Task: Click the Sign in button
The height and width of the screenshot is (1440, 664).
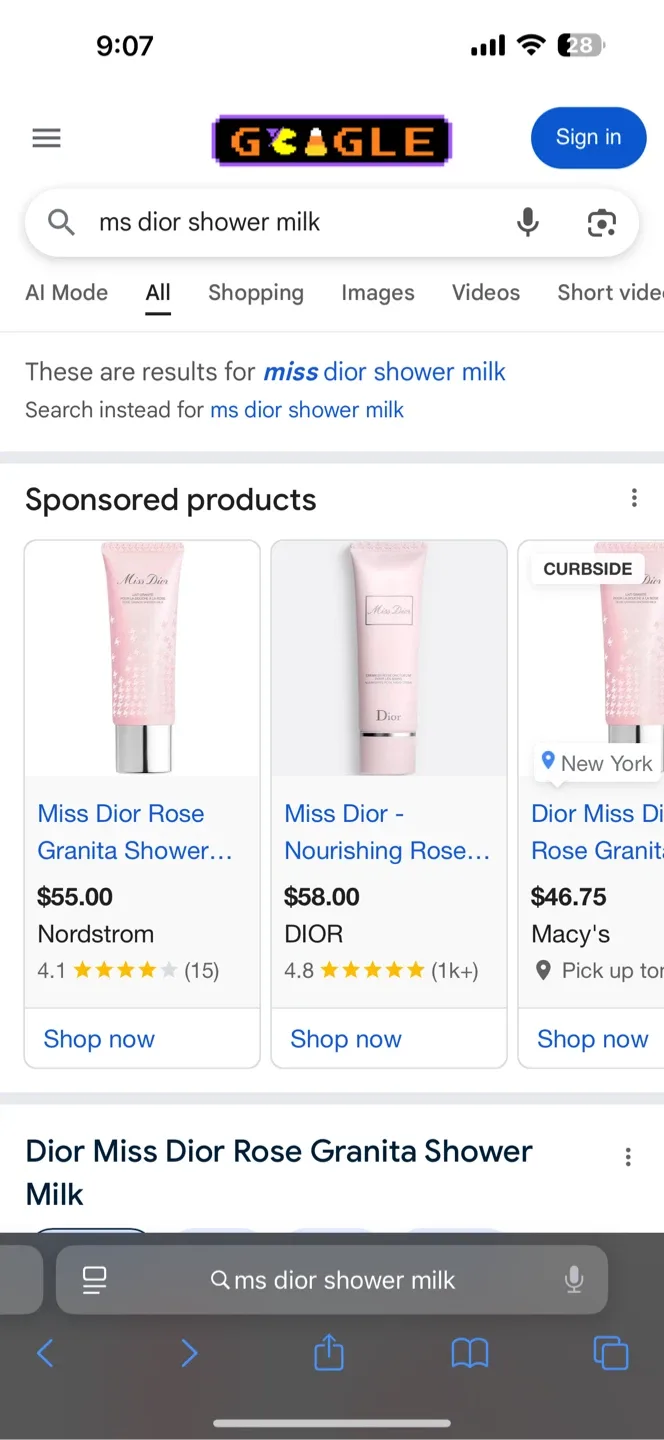Action: click(x=588, y=138)
